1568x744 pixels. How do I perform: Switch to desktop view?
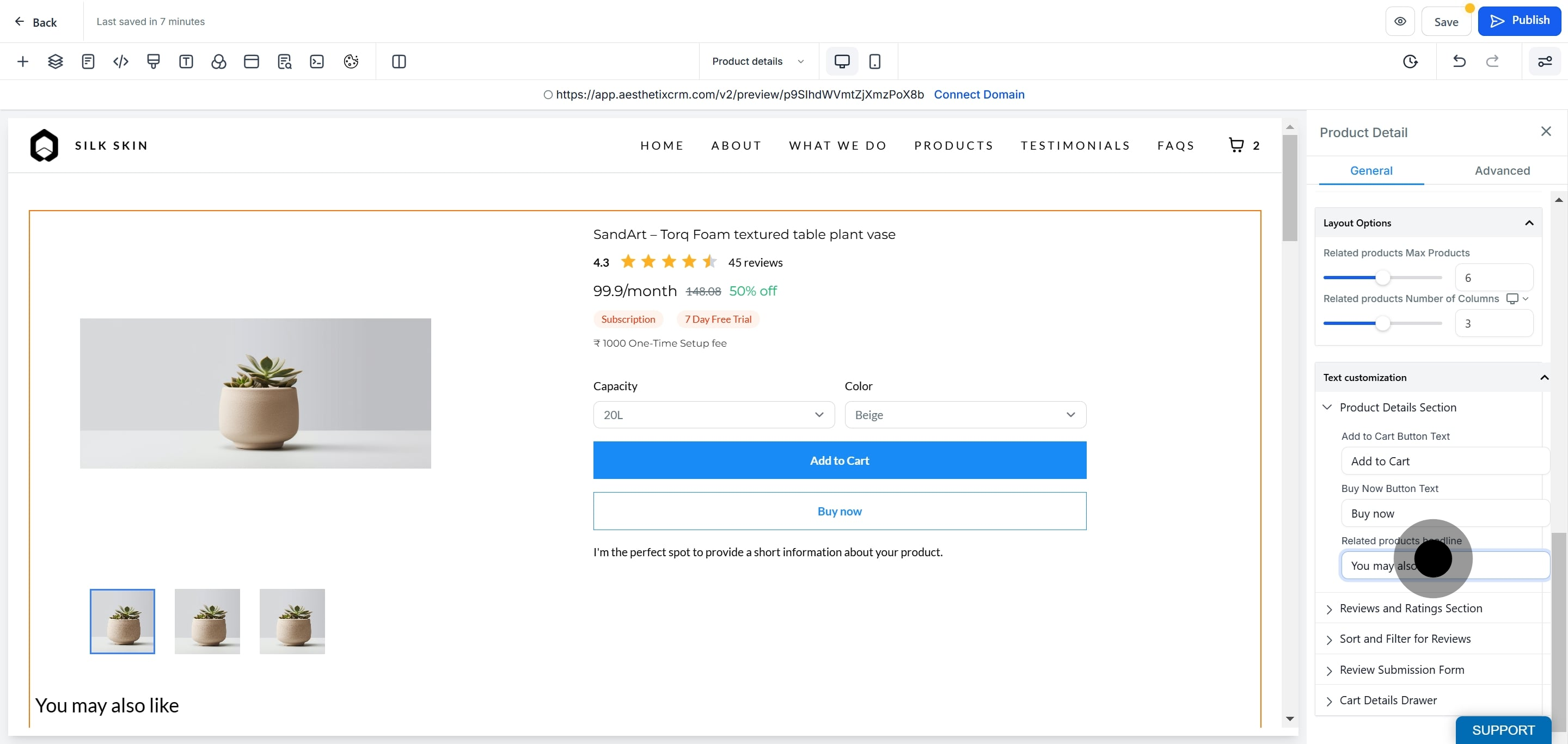coord(842,62)
